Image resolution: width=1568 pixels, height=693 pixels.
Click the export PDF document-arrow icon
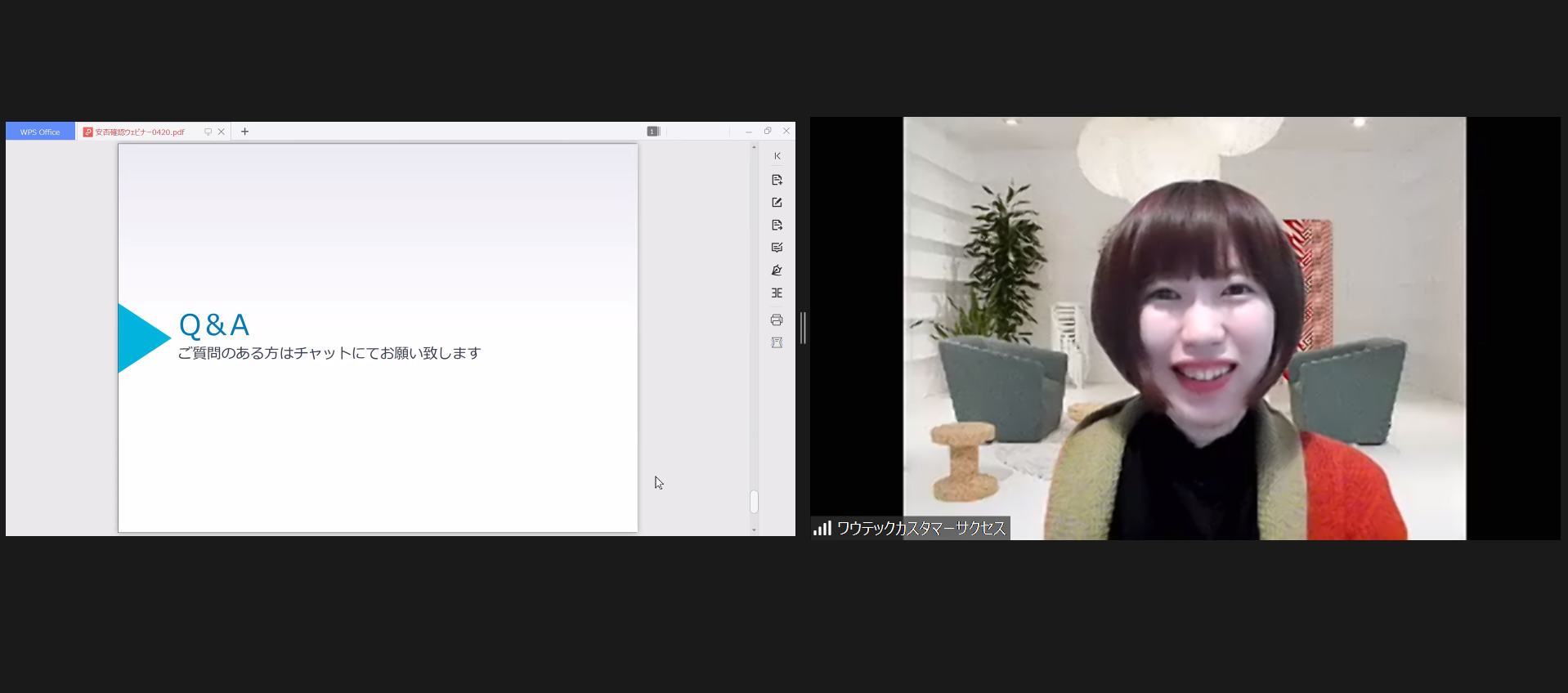click(777, 225)
